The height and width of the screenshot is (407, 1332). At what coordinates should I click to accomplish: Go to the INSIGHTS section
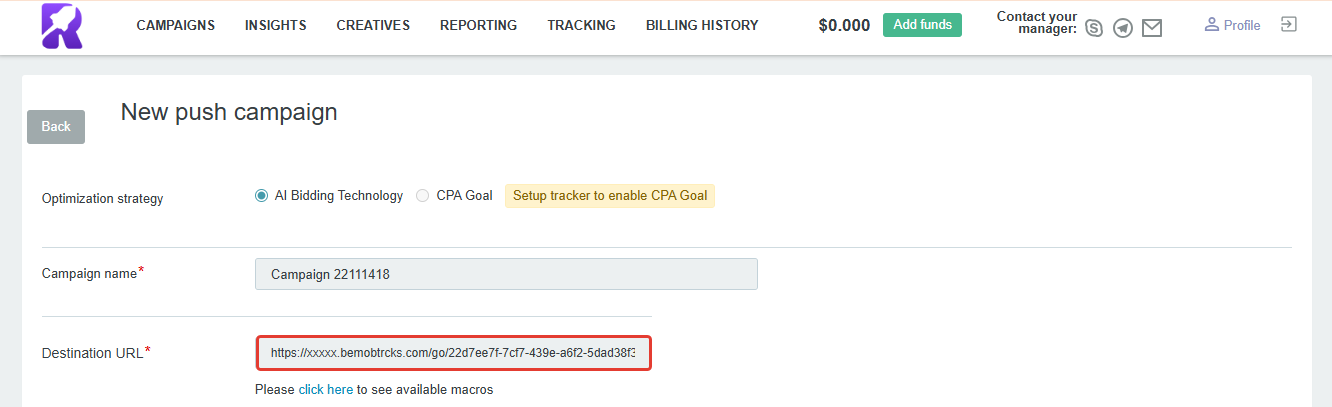click(276, 25)
